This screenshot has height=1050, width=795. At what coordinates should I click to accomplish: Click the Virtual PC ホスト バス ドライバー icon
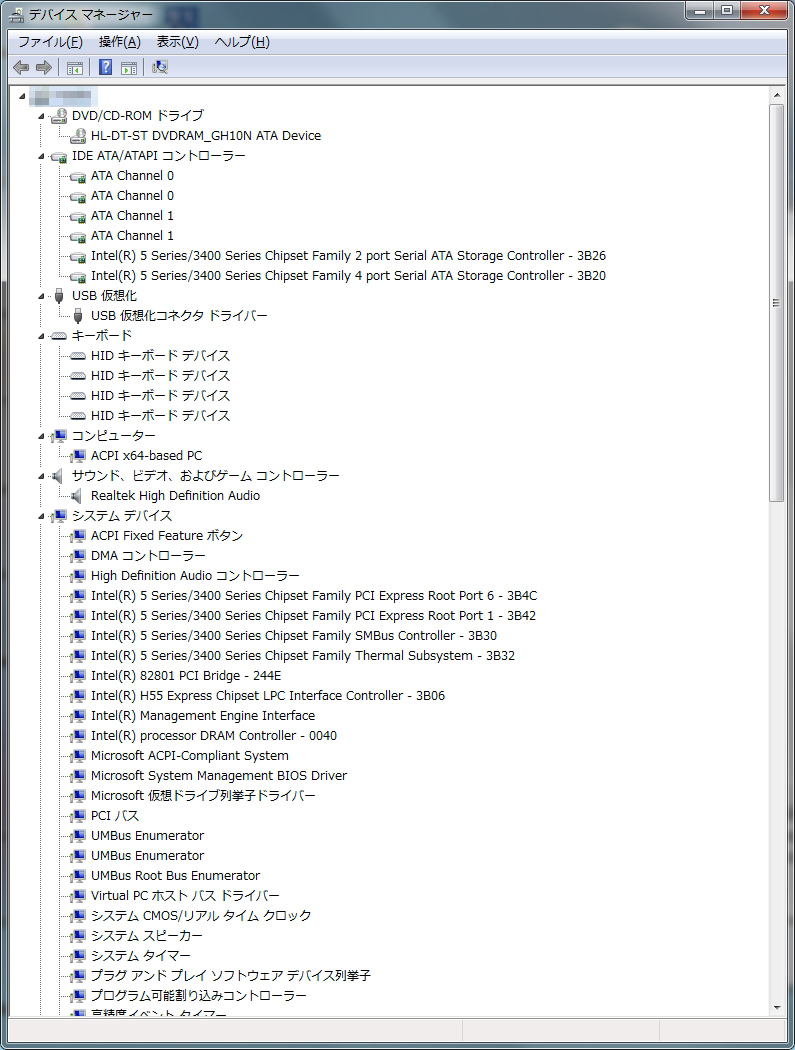click(x=78, y=896)
